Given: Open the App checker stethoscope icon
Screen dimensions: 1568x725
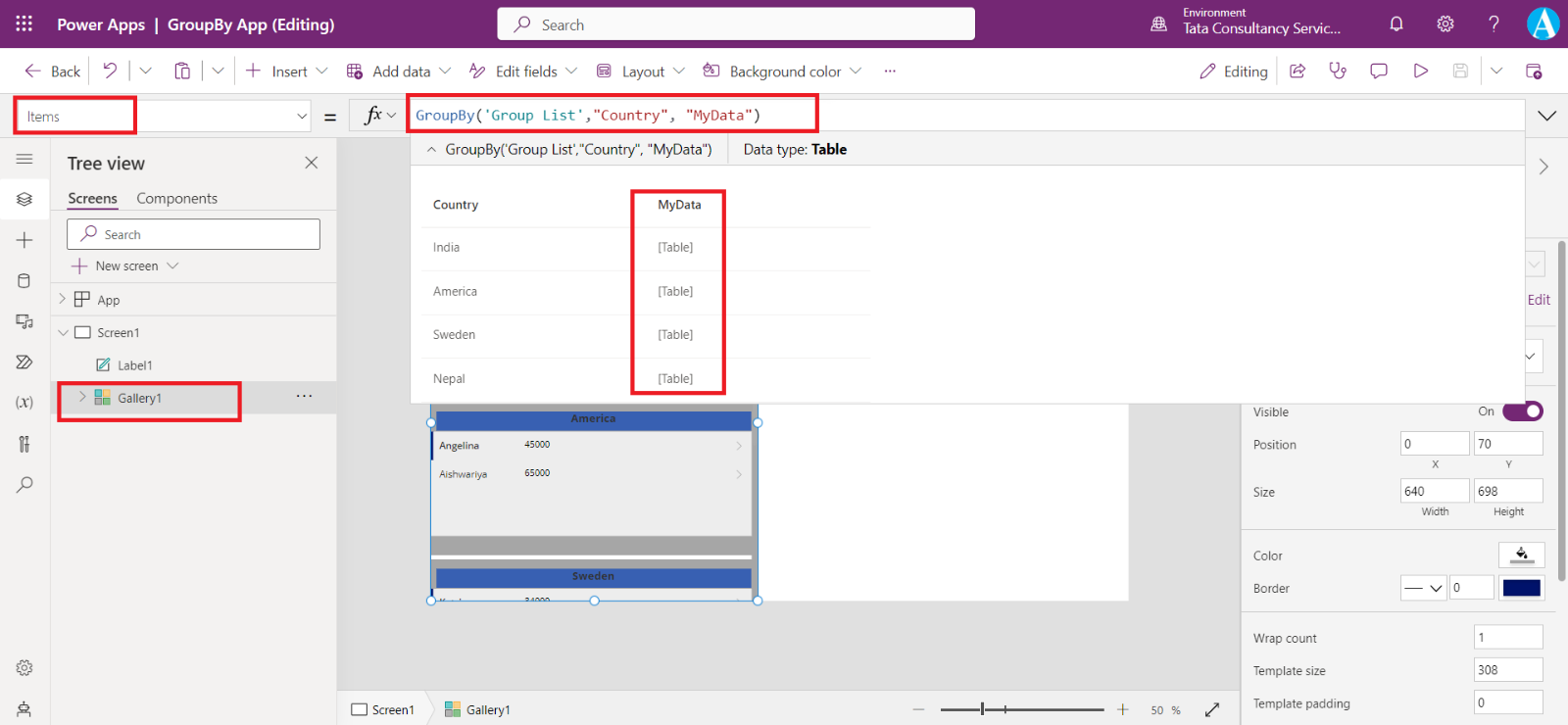Looking at the screenshot, I should pyautogui.click(x=1338, y=71).
